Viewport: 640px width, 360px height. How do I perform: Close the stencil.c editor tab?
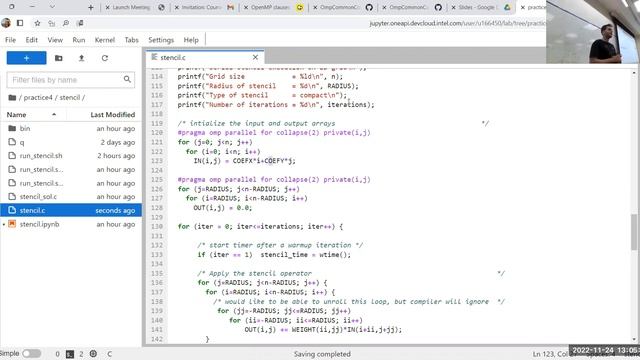255,57
